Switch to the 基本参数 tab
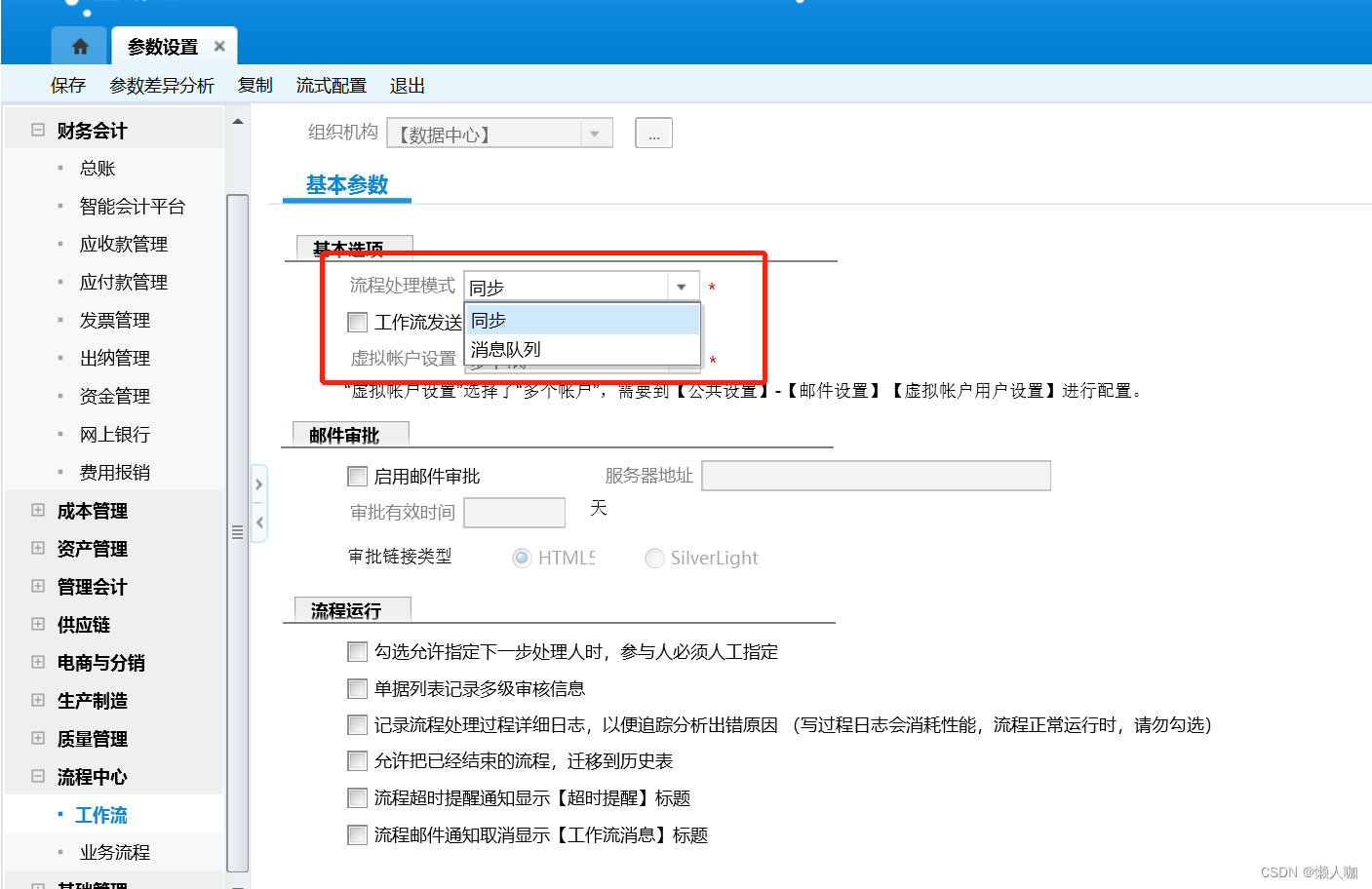 click(347, 185)
